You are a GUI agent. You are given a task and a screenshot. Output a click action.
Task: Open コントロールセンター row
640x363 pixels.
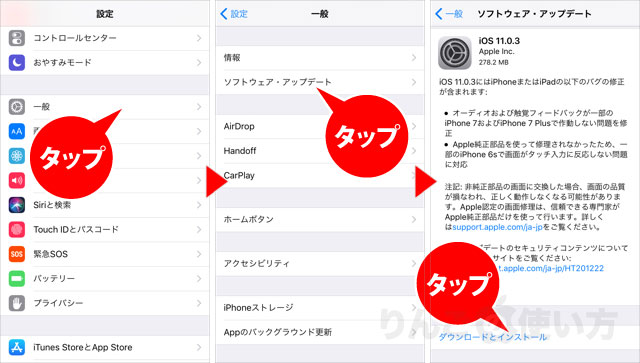105,38
